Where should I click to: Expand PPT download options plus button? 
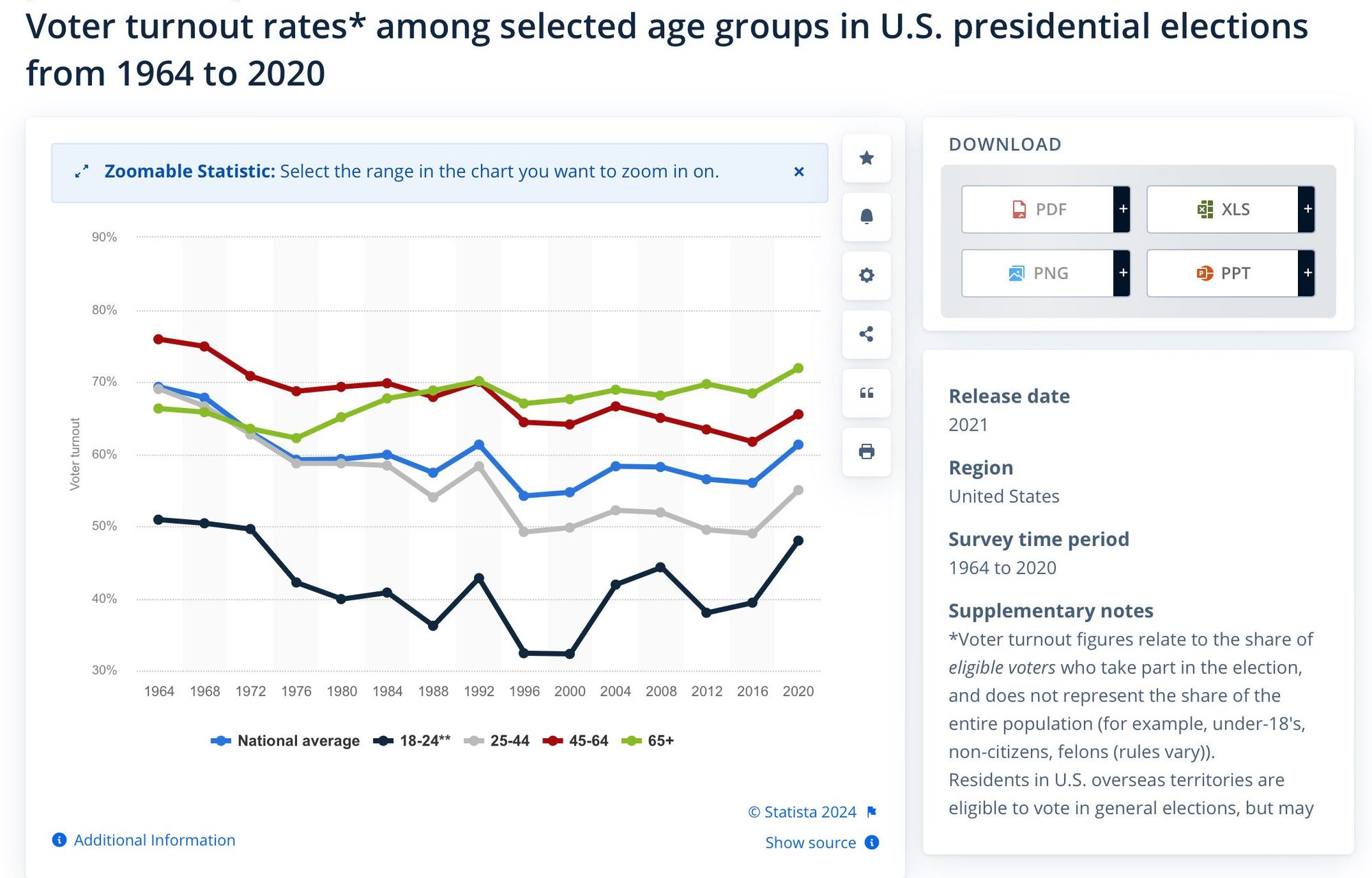[1307, 273]
